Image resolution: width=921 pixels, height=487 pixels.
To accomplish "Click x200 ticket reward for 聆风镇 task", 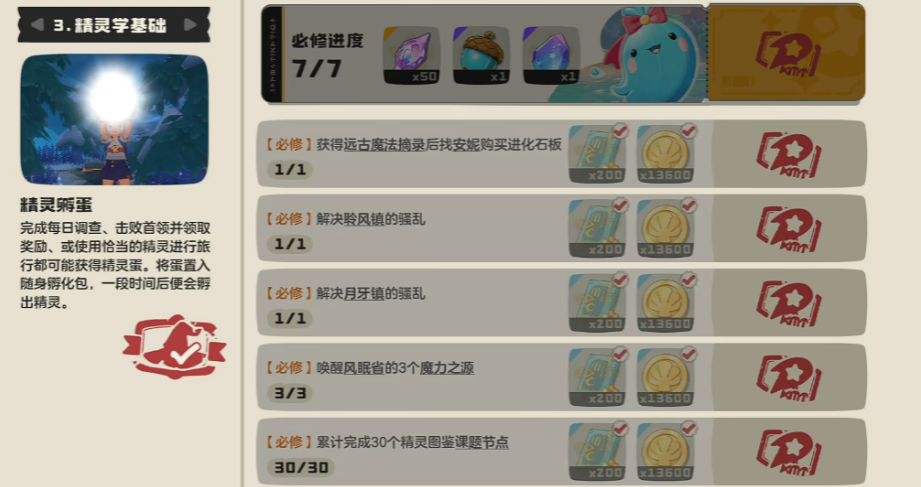I will point(597,229).
